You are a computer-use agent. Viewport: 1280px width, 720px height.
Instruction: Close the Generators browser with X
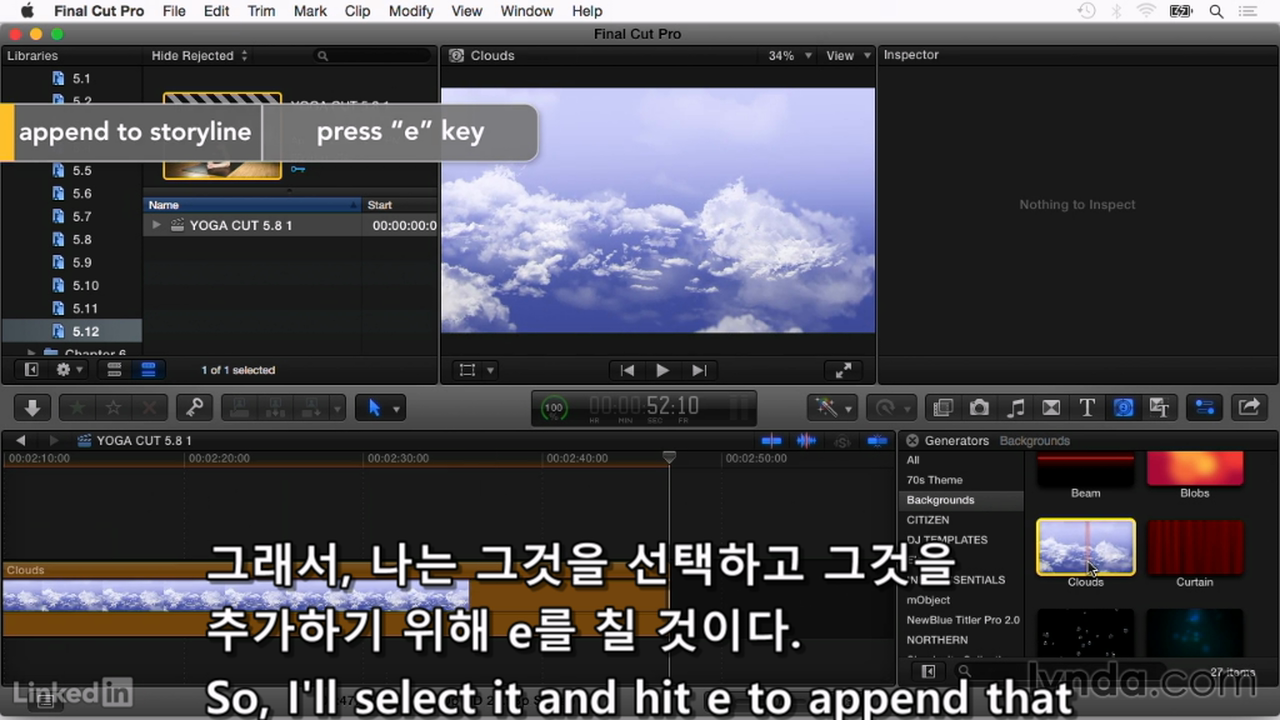[x=912, y=440]
